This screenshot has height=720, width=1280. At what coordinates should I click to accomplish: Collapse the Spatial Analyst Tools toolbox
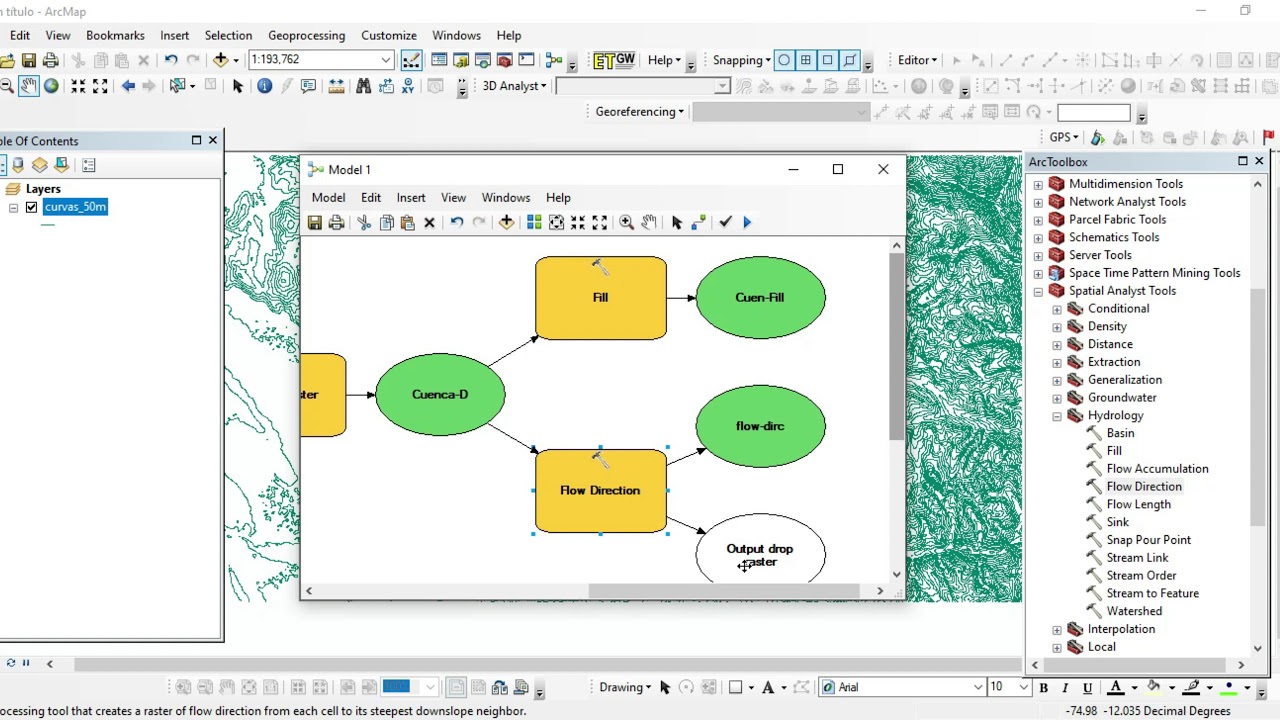click(x=1038, y=291)
